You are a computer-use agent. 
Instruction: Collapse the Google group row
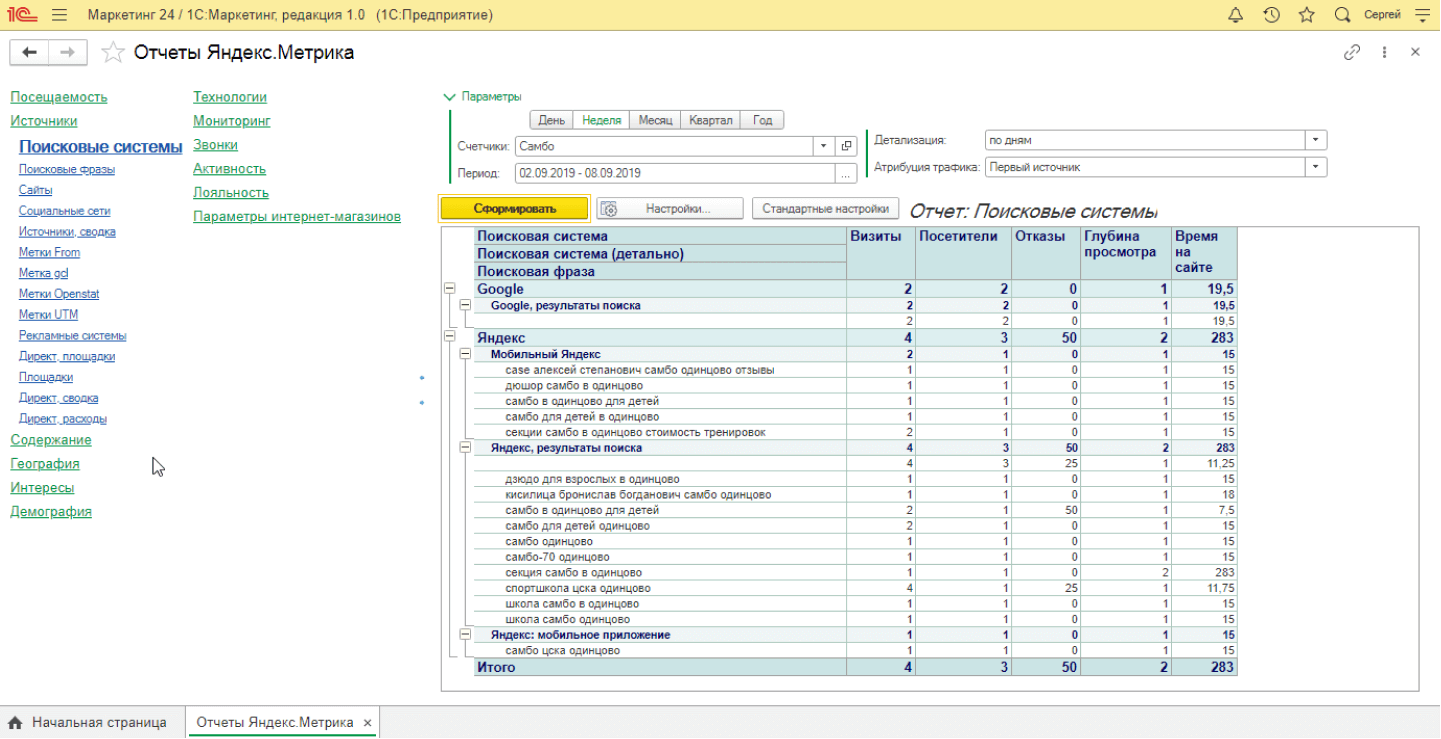[x=449, y=289]
